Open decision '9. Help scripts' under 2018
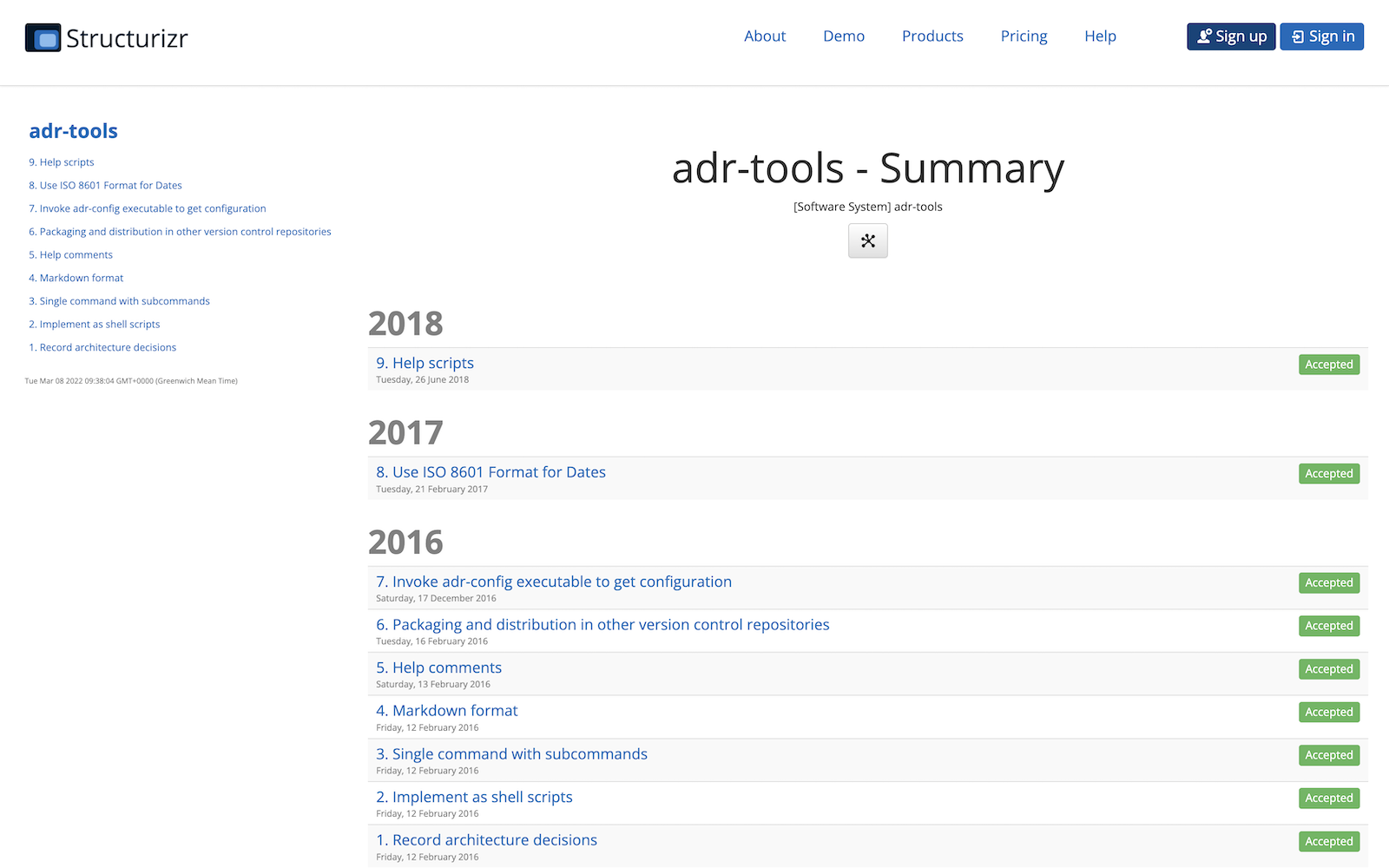1389x868 pixels. point(425,363)
